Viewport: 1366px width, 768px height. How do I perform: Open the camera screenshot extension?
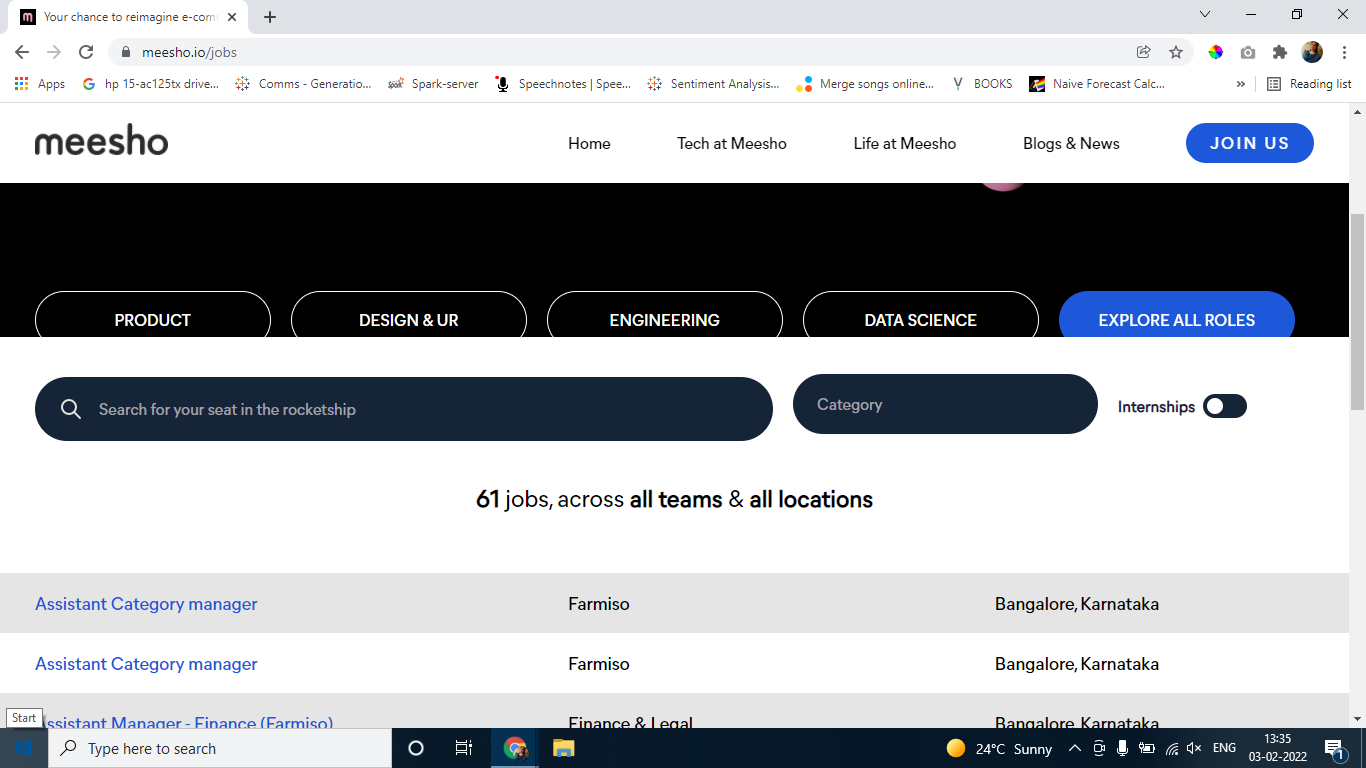(1248, 52)
